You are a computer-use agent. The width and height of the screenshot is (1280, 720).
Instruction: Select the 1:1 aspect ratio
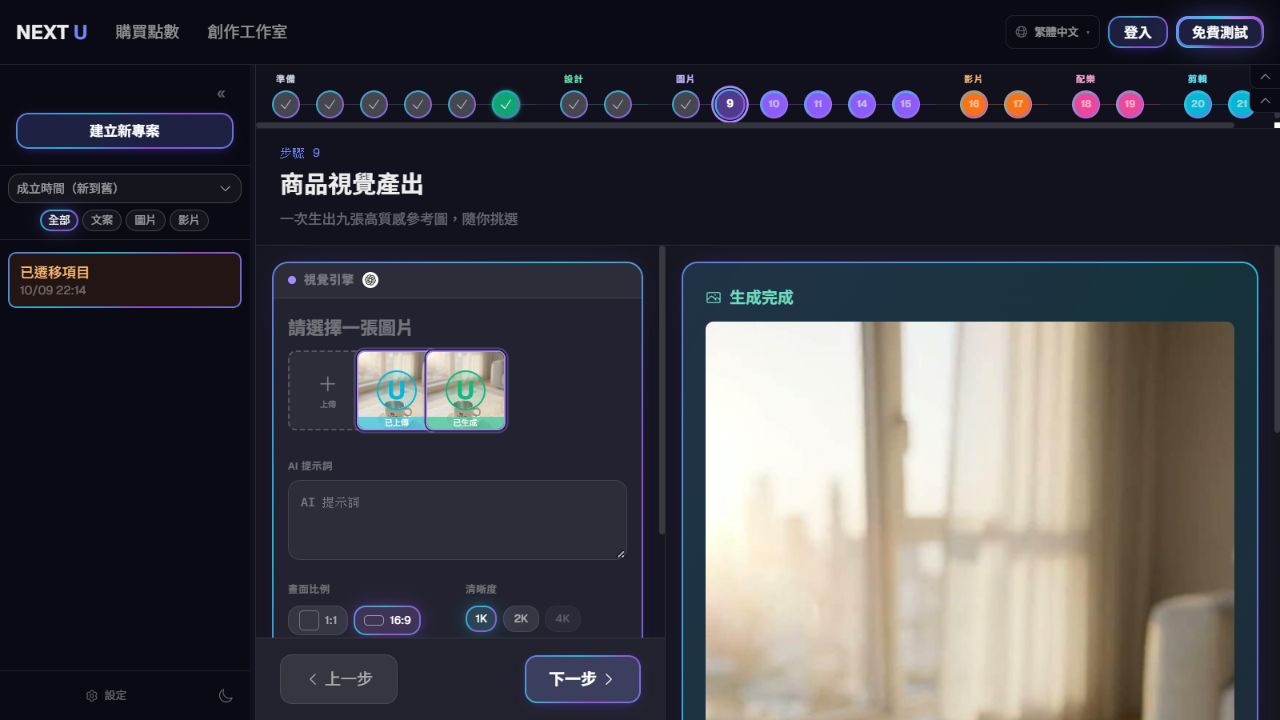click(x=318, y=620)
